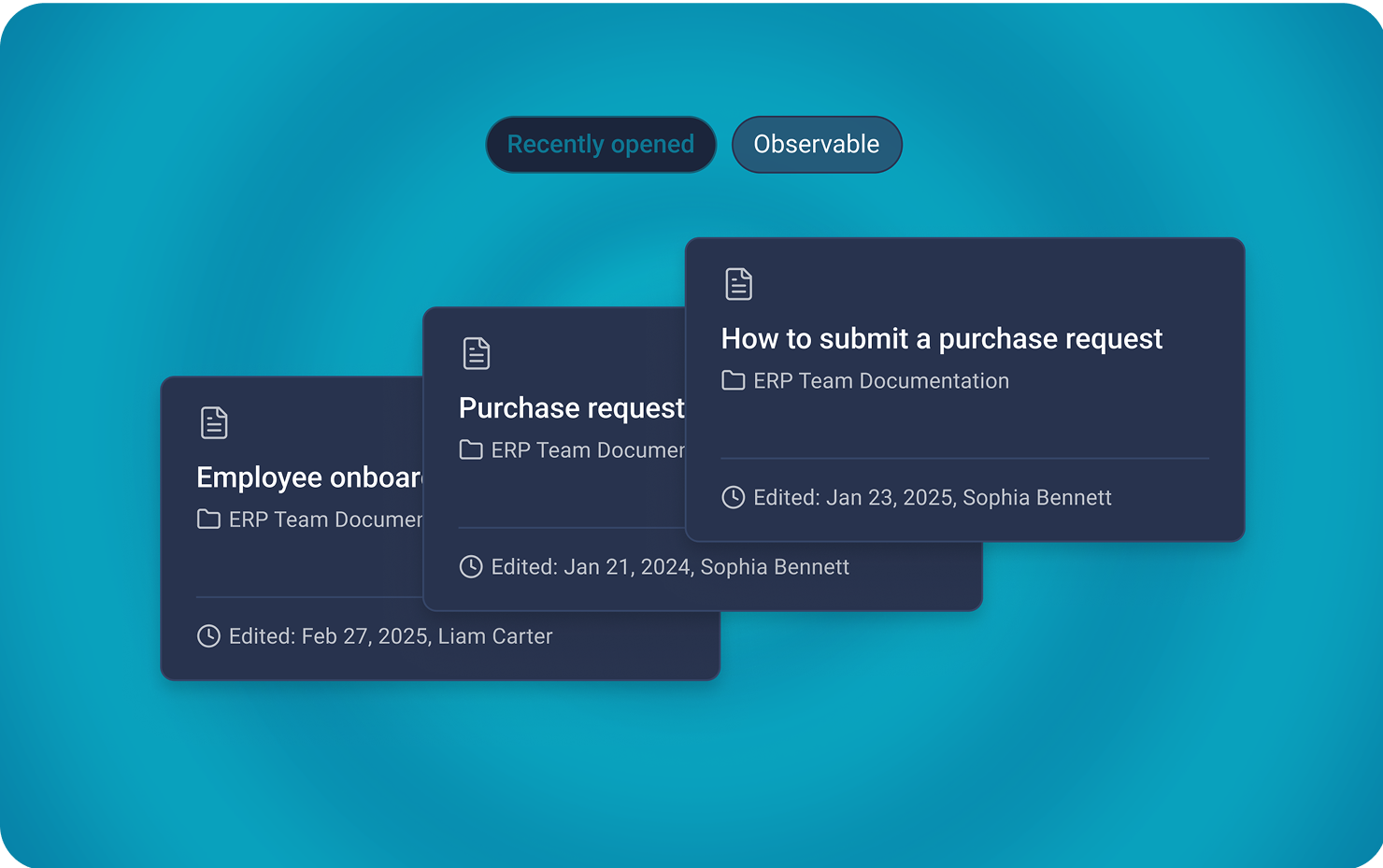Click Edited Jan 23, 2025, Sophia Bennett text
The width and height of the screenshot is (1383, 868).
(933, 498)
